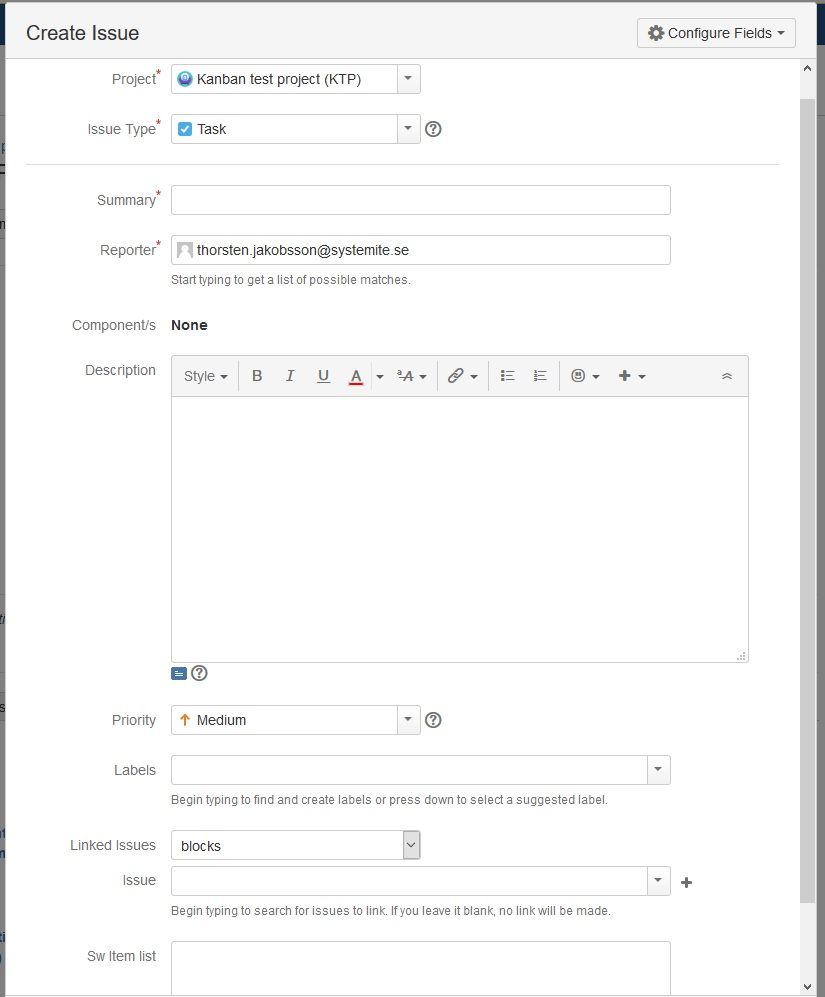Insert a numbered list

point(540,376)
